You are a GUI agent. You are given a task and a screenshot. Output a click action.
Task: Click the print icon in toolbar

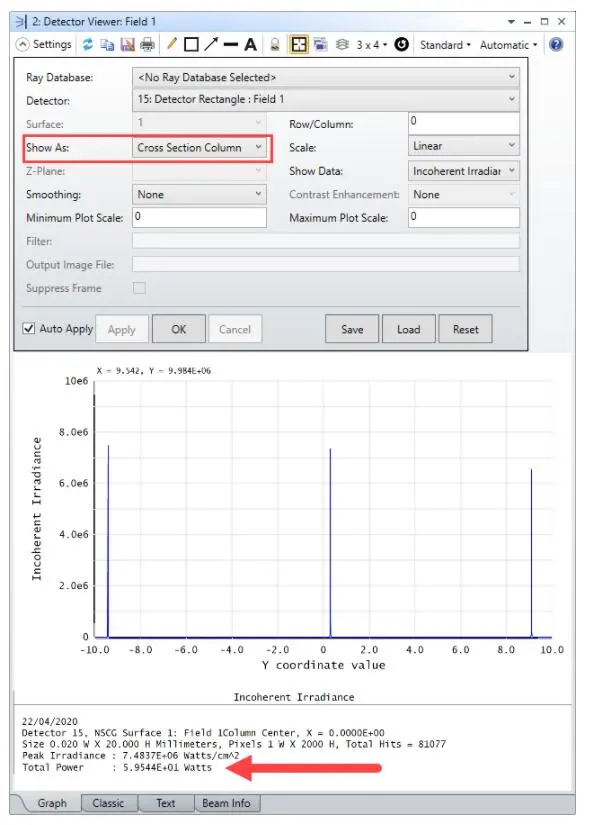pos(147,45)
